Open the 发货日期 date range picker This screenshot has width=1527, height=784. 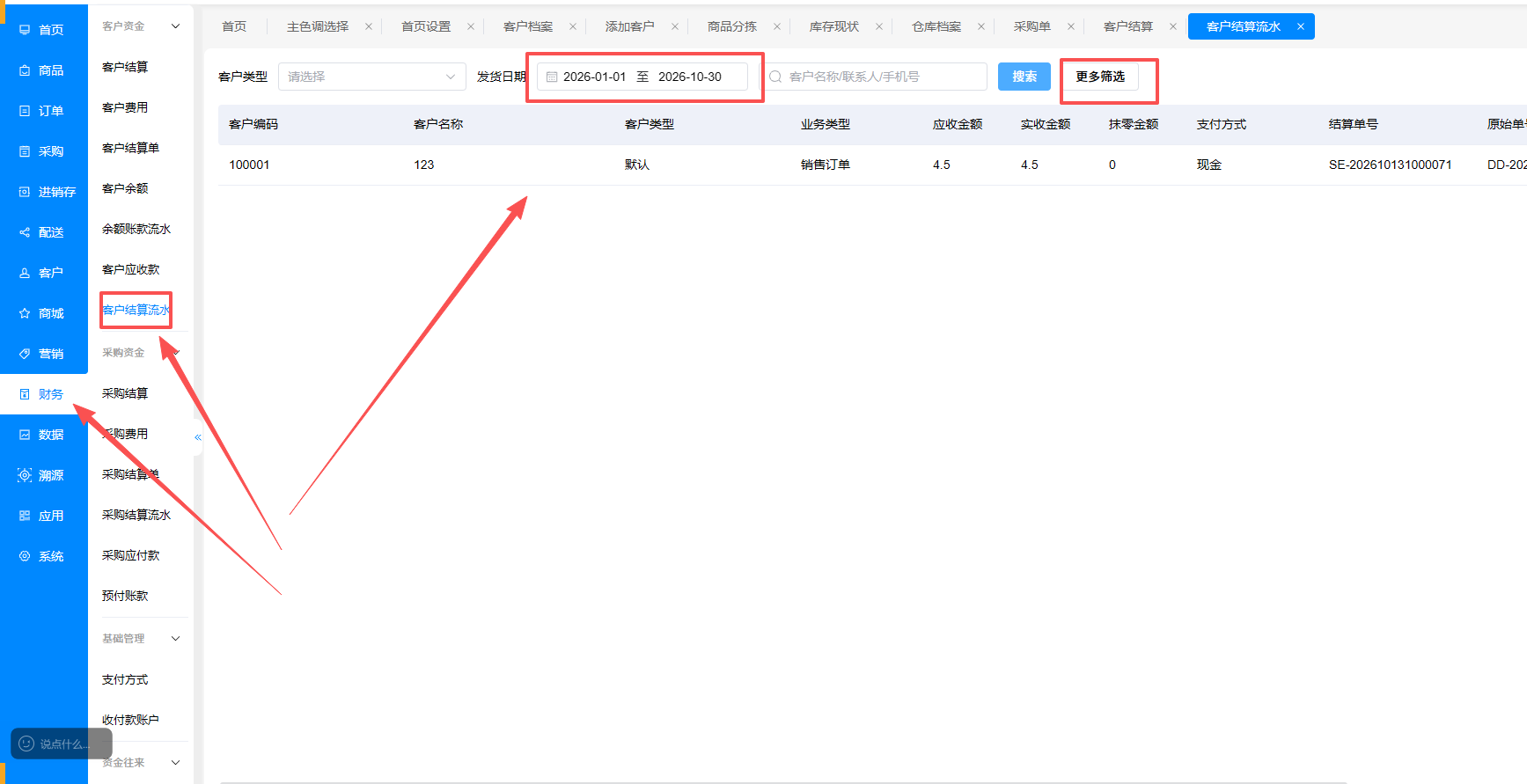[642, 77]
